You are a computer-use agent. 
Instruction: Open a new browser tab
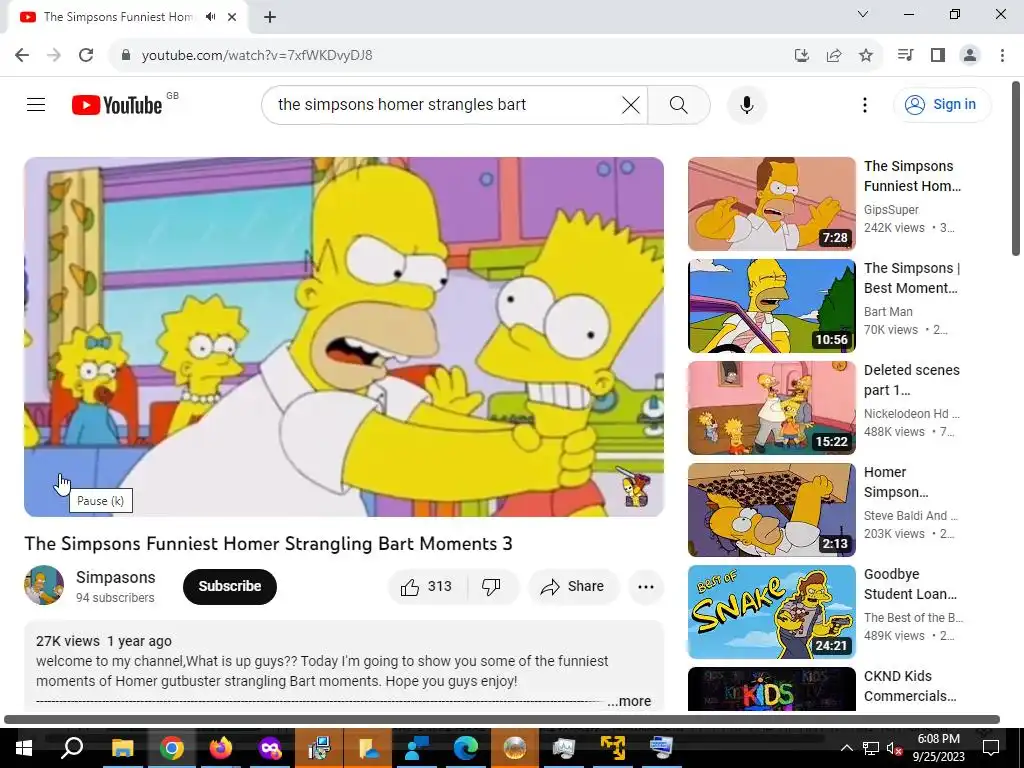(270, 17)
